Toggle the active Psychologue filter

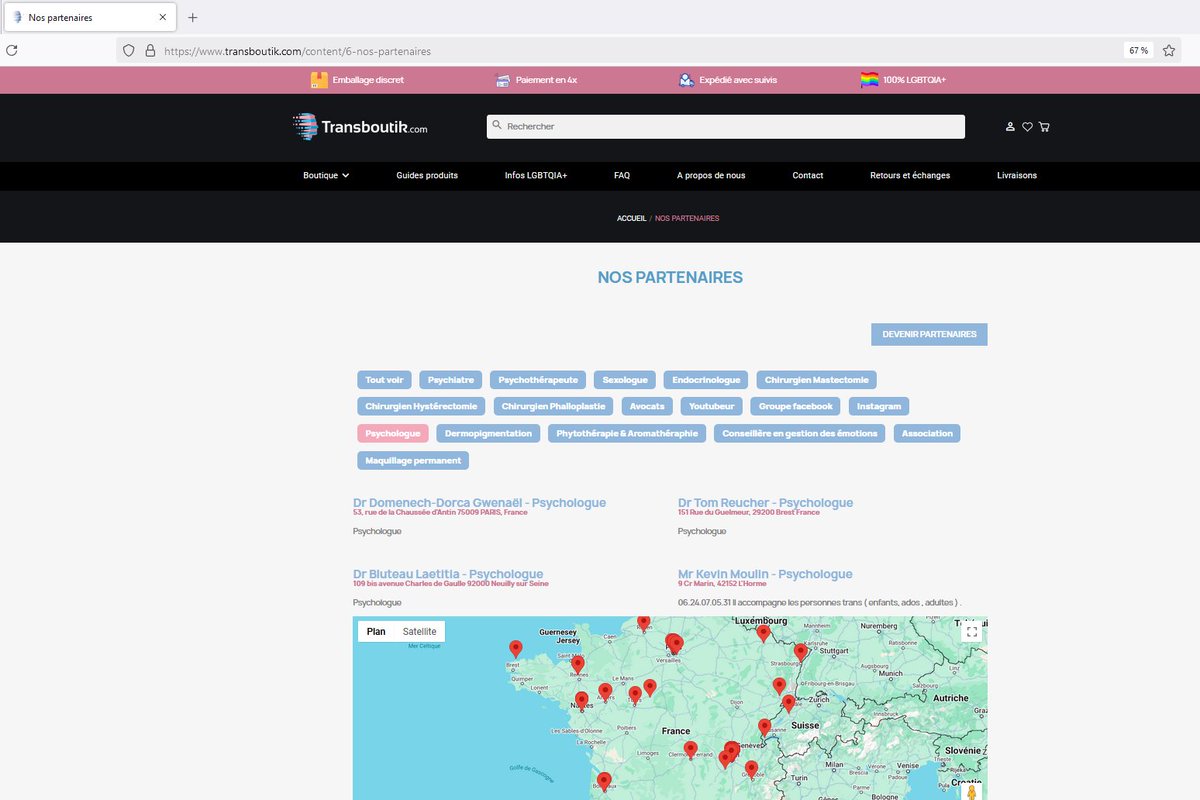393,434
